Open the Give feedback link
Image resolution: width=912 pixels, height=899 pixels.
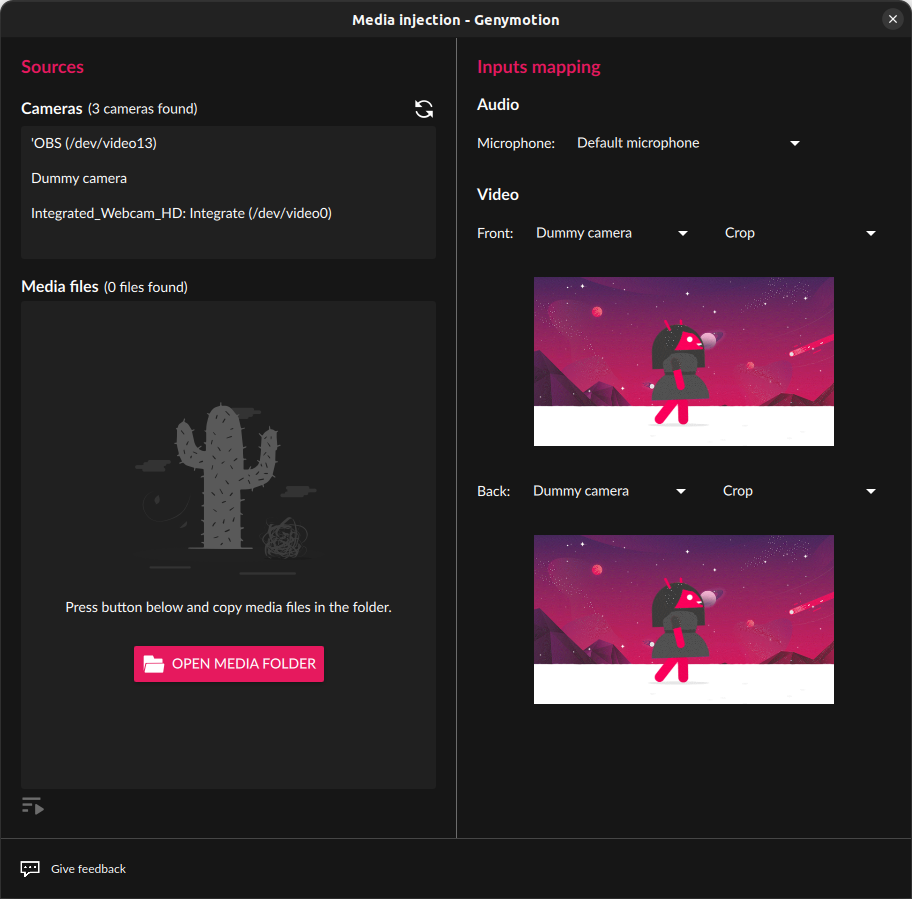coord(88,869)
